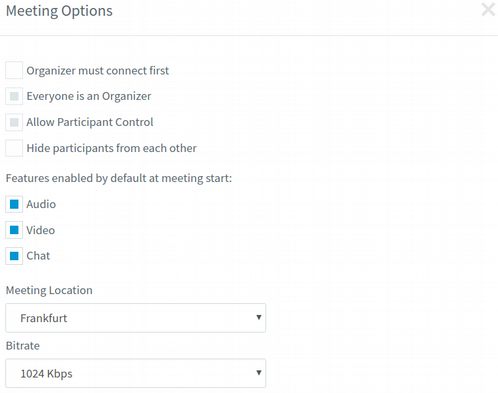Tick the Everyone is an Organizer checkbox

[x=14, y=96]
